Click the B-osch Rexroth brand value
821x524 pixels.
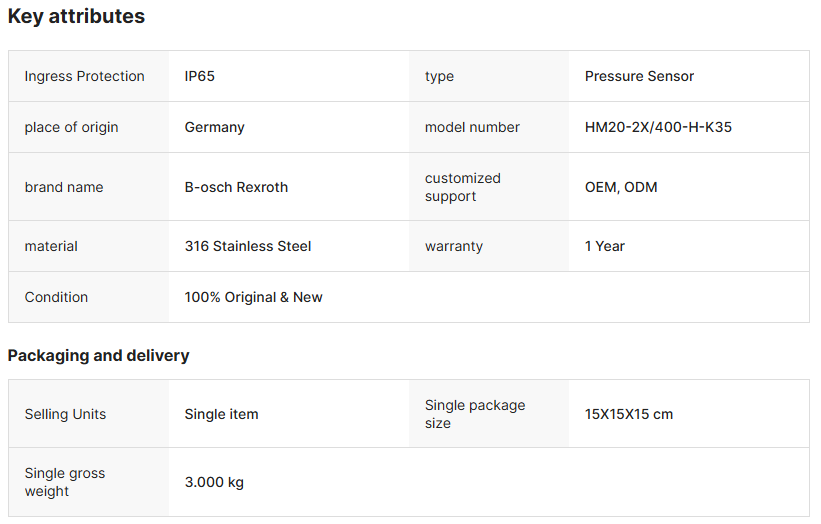coord(236,187)
